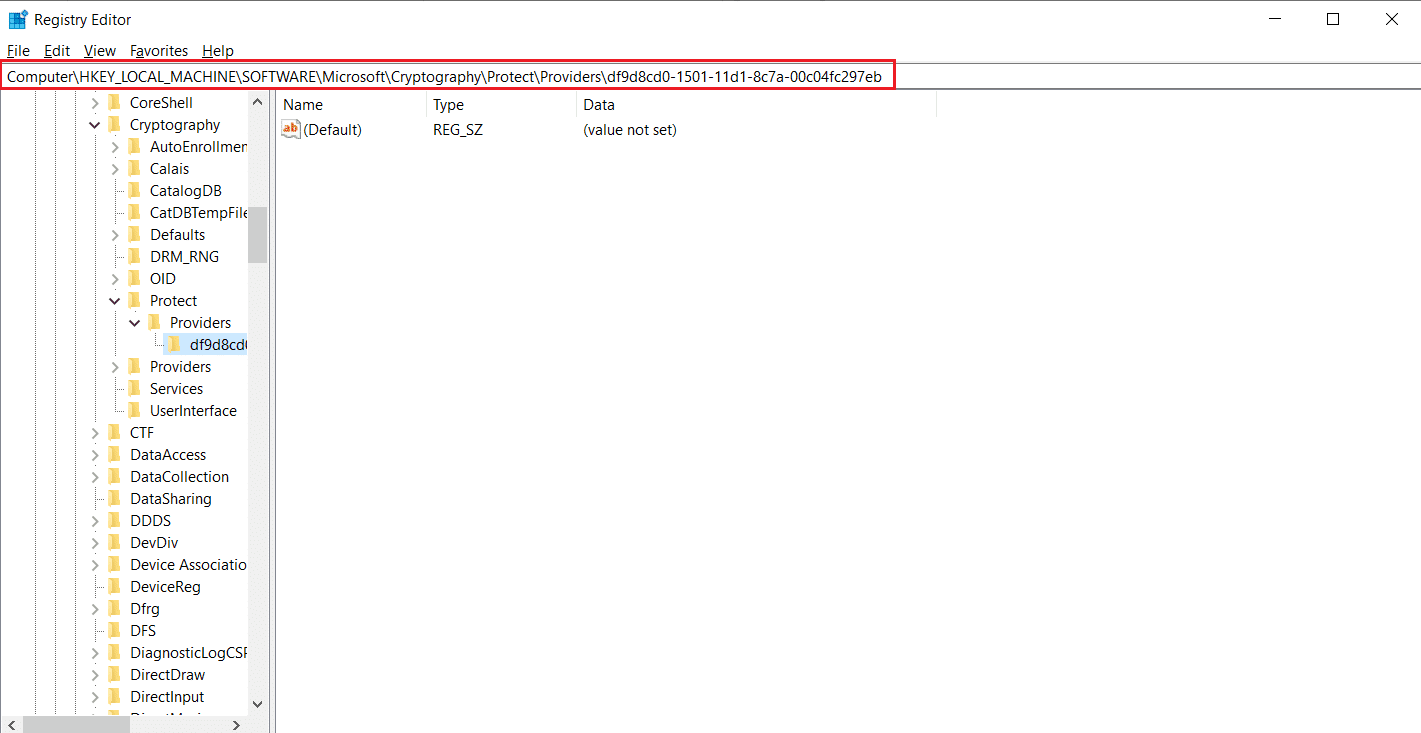1421x733 pixels.
Task: Click the tree pane up scroll arrow
Action: [258, 102]
